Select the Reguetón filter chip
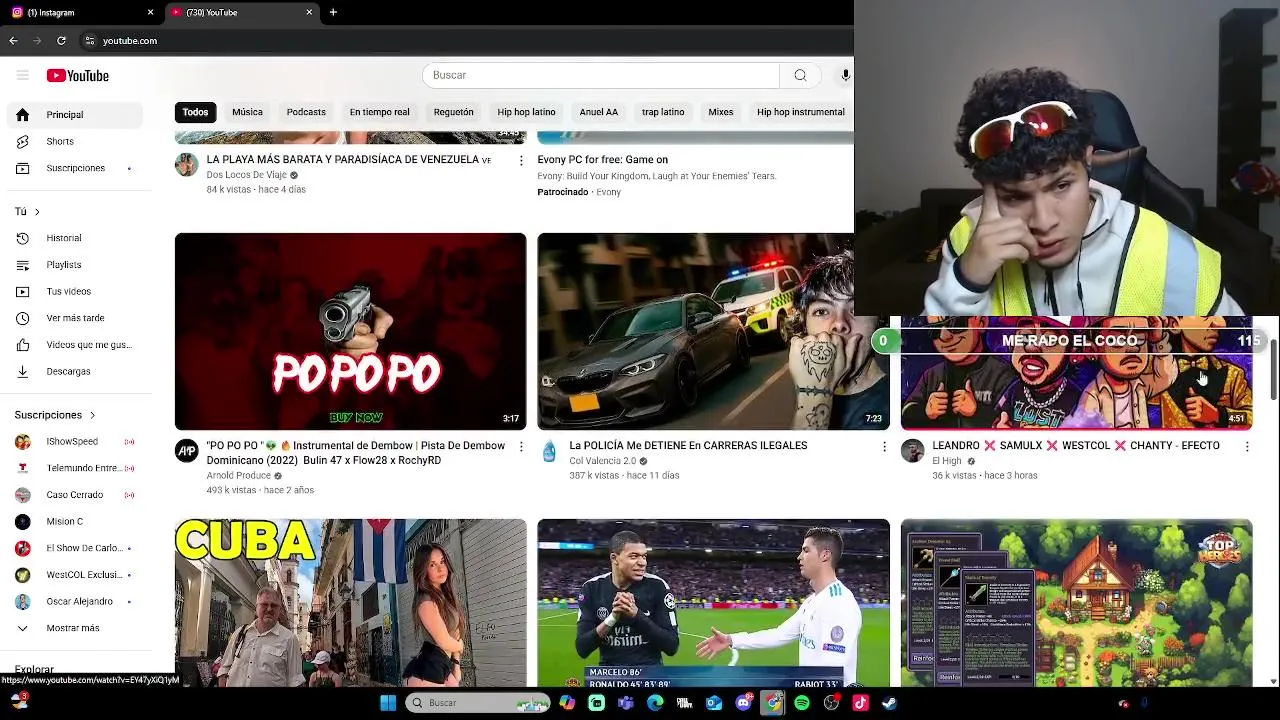The width and height of the screenshot is (1280, 720). 453,112
